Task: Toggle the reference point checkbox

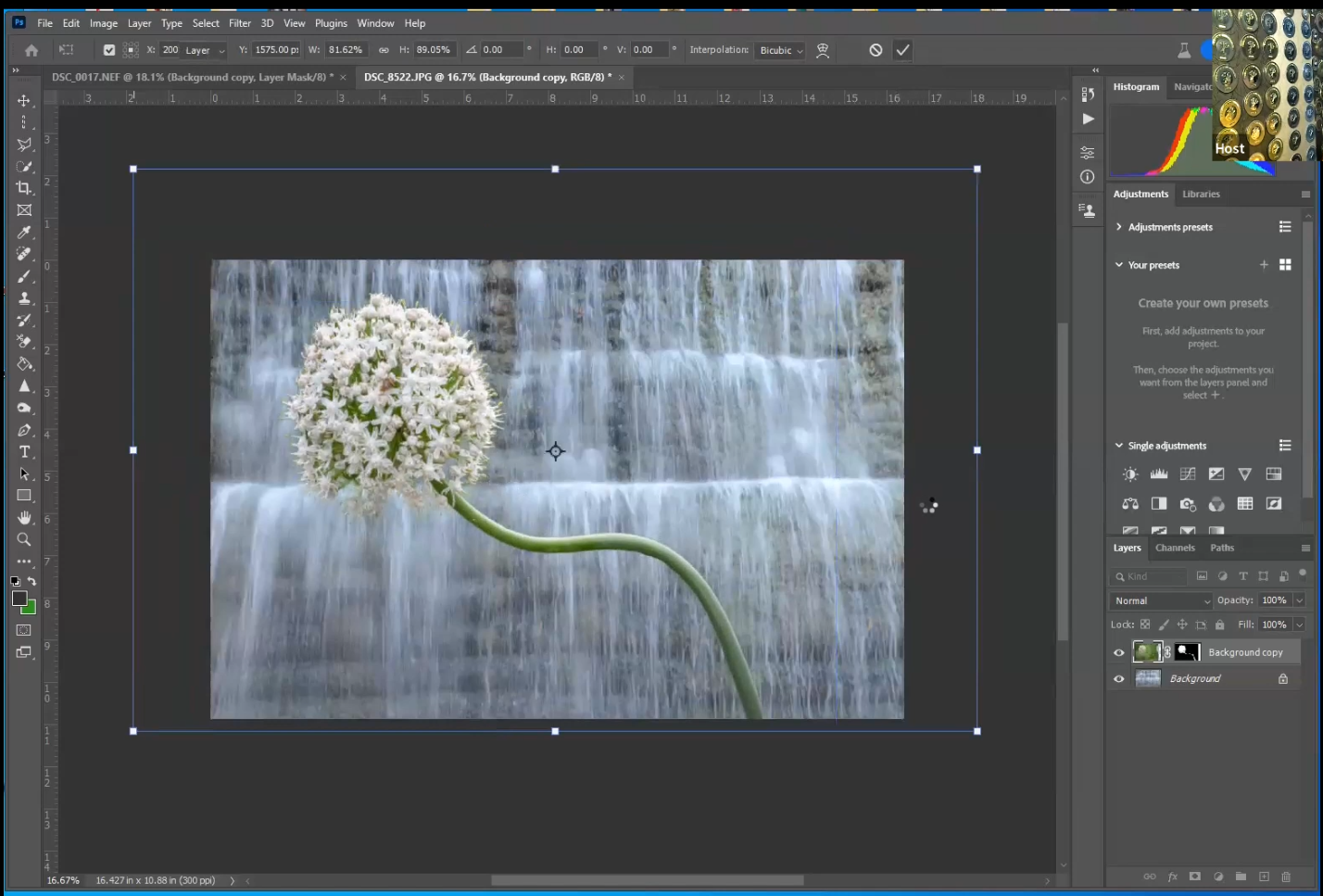Action: point(109,50)
